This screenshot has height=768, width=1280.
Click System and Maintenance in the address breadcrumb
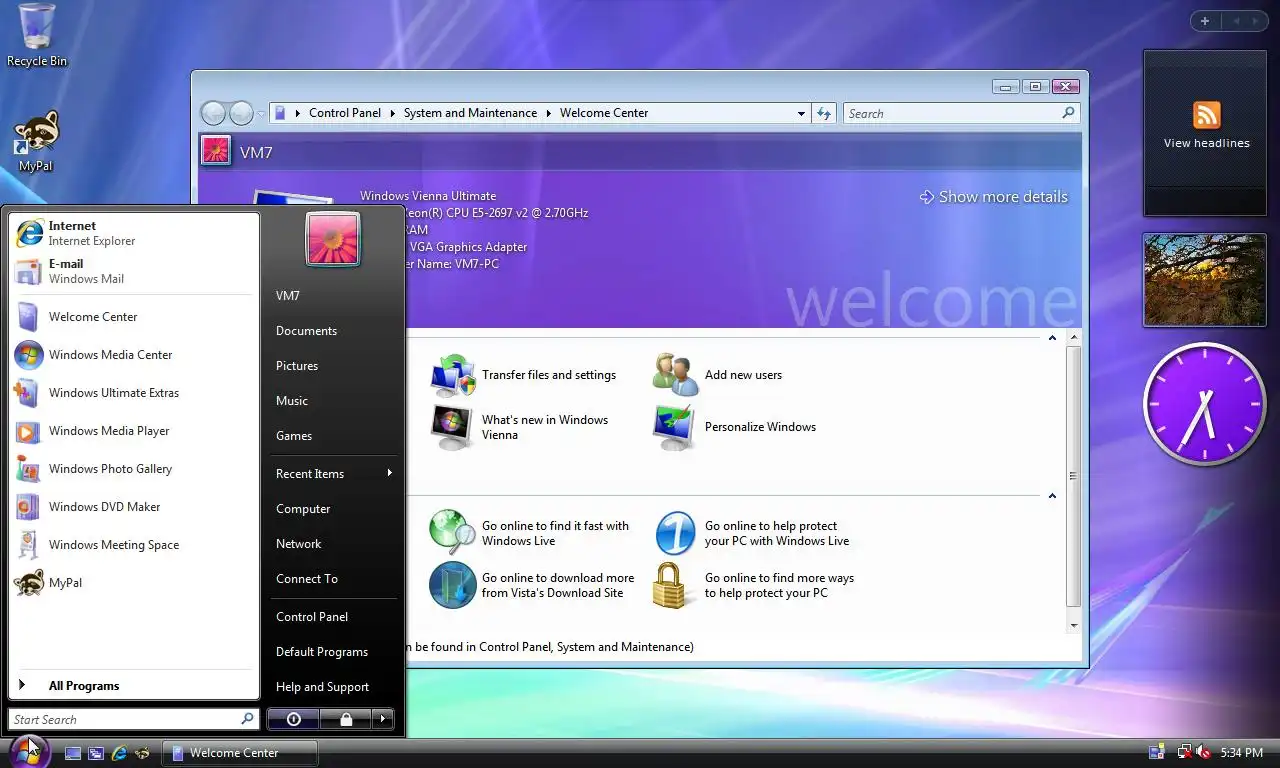[470, 113]
